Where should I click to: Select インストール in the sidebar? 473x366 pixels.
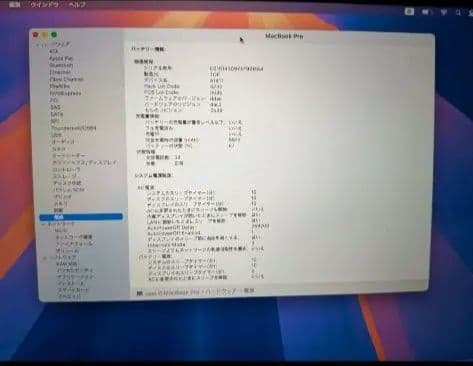[71, 284]
